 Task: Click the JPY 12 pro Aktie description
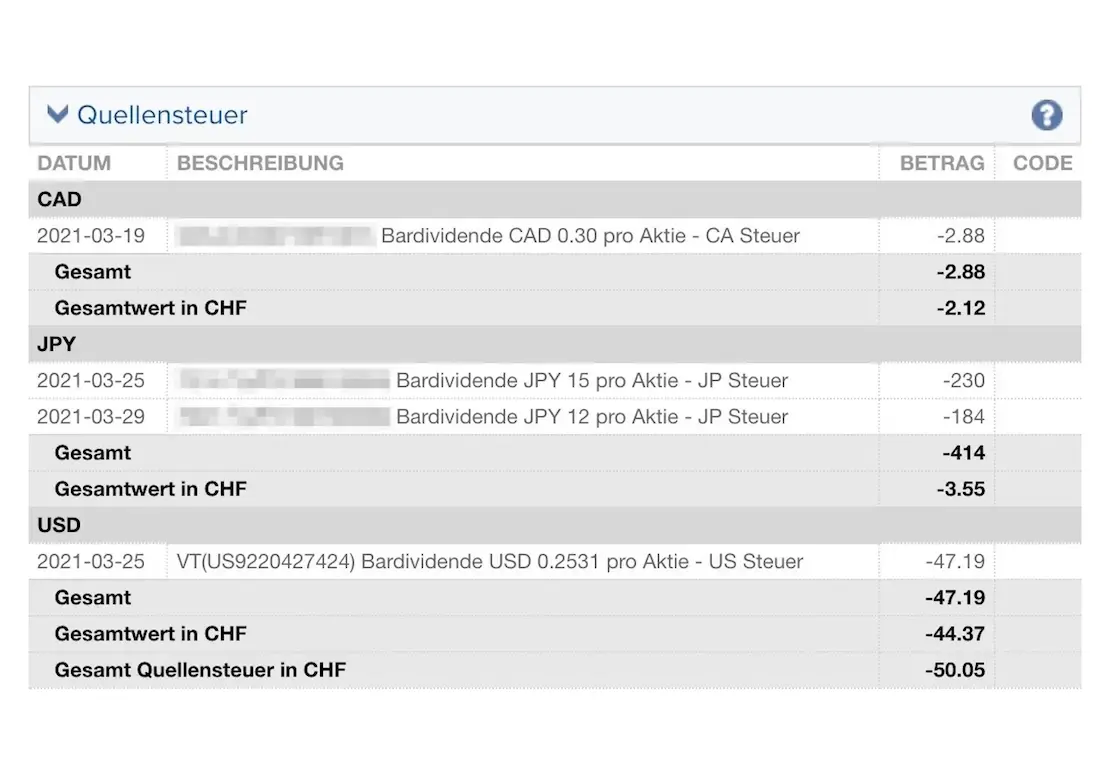(592, 417)
